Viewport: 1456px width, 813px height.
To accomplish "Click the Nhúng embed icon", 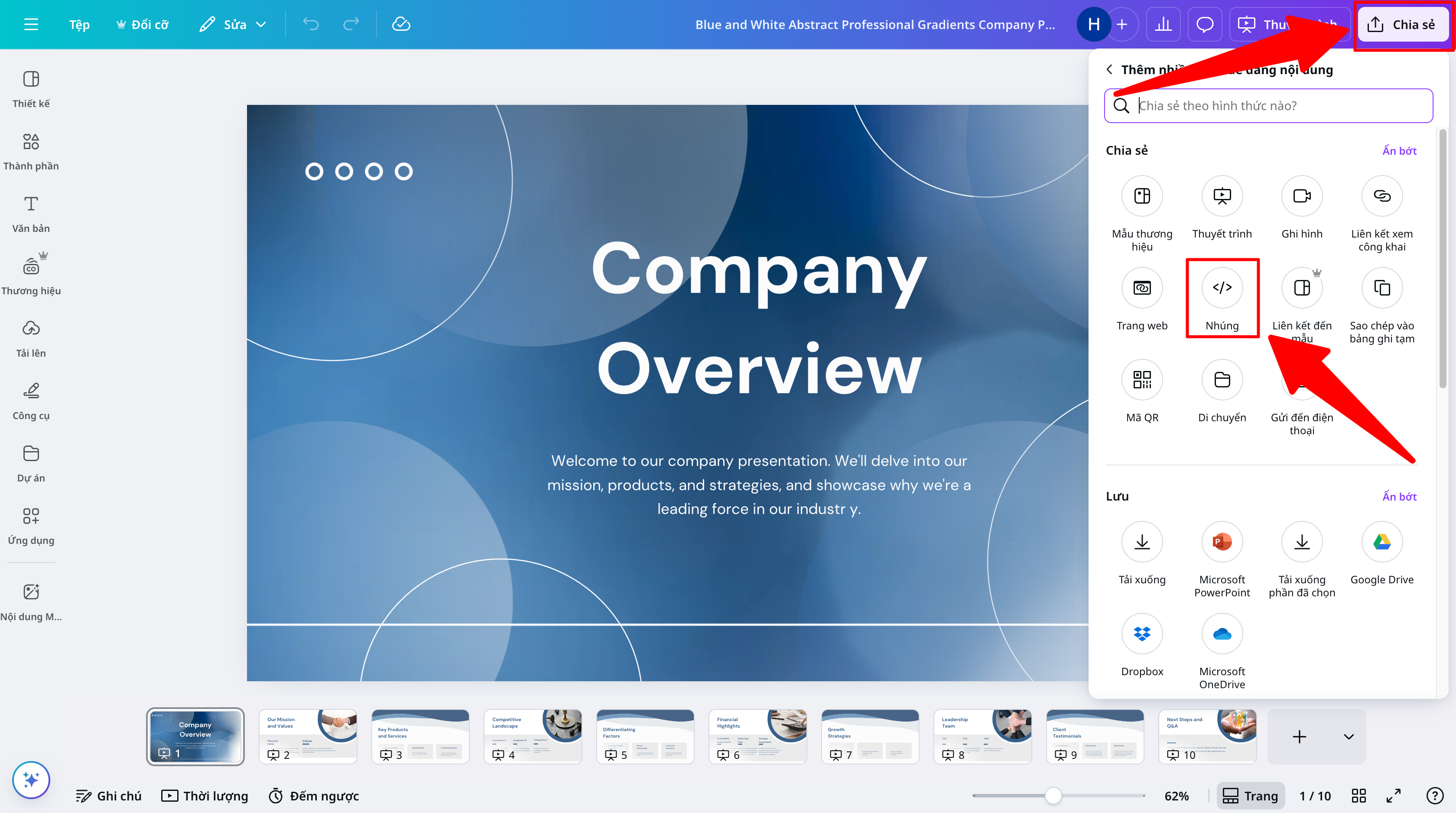I will [1222, 288].
